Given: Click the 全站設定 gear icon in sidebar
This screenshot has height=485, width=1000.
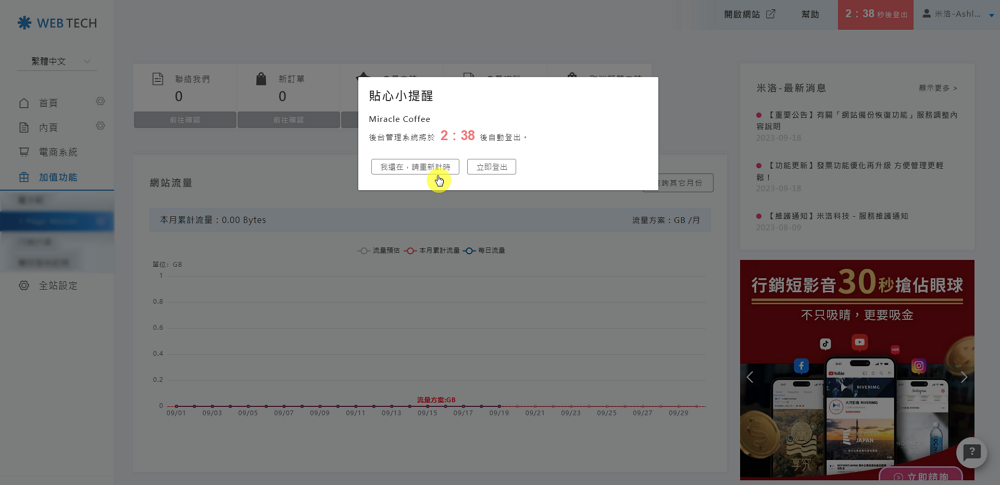Looking at the screenshot, I should [24, 286].
